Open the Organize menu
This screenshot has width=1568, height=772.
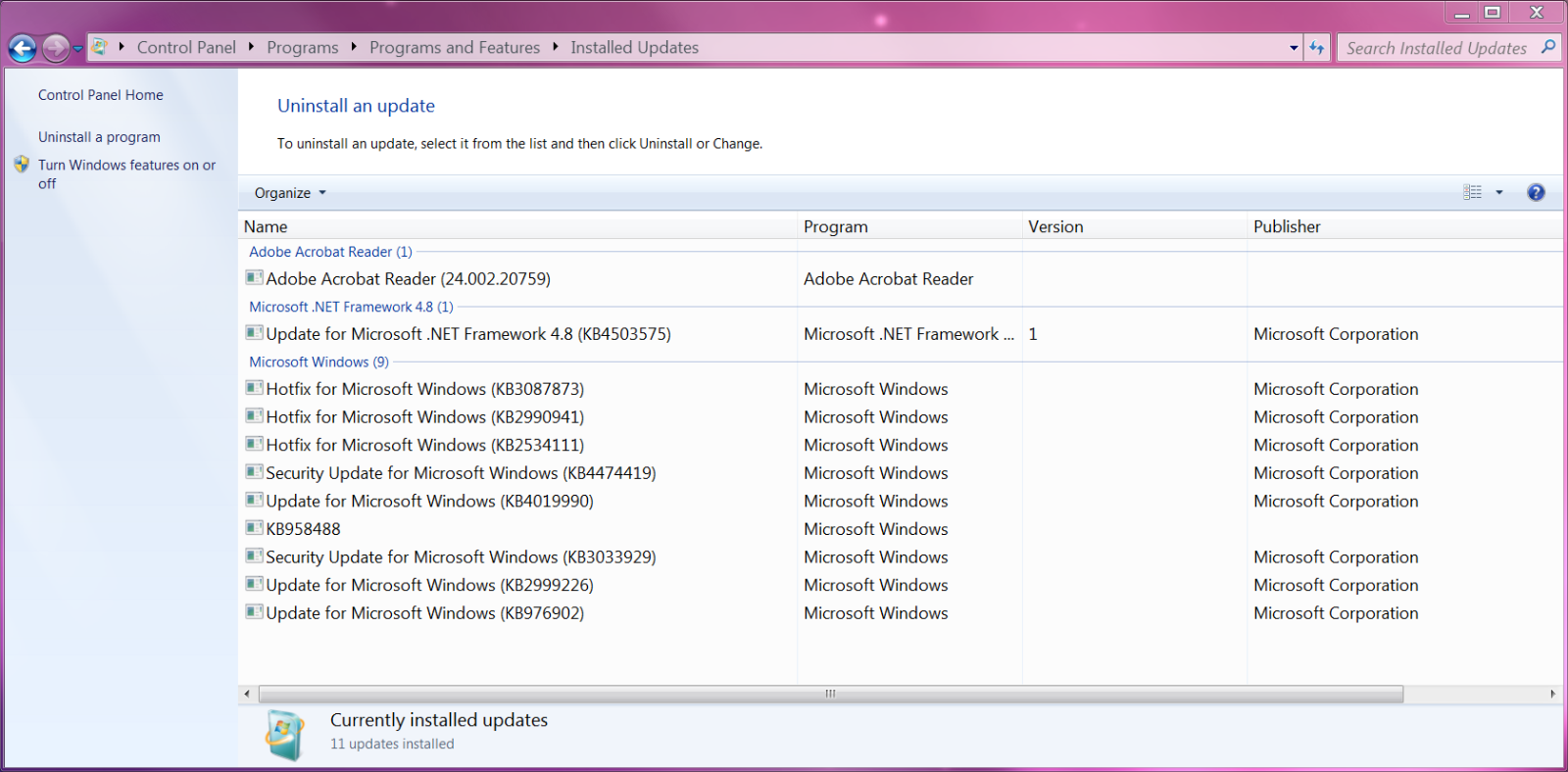[x=290, y=193]
